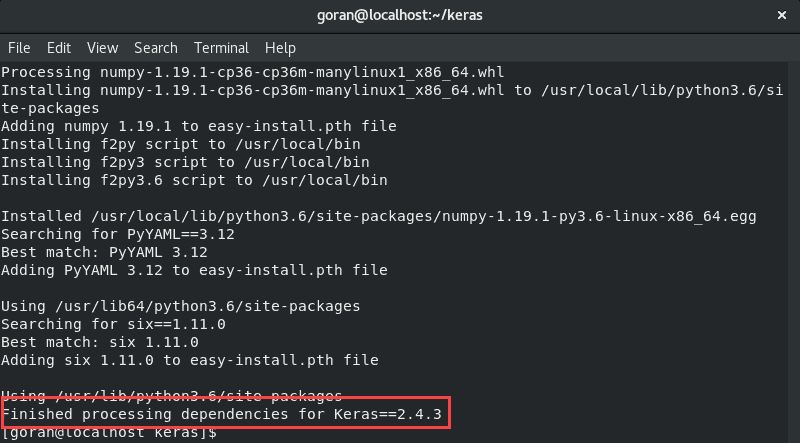Viewport: 800px width, 443px height.
Task: Click the line 'Searching for PyYAML==3.12'
Action: (x=118, y=234)
